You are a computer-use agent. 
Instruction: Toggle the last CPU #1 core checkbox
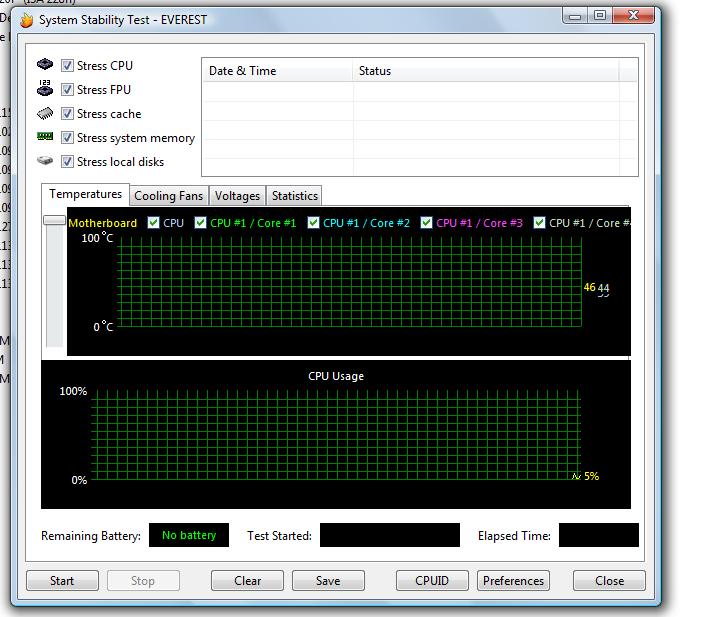click(539, 223)
